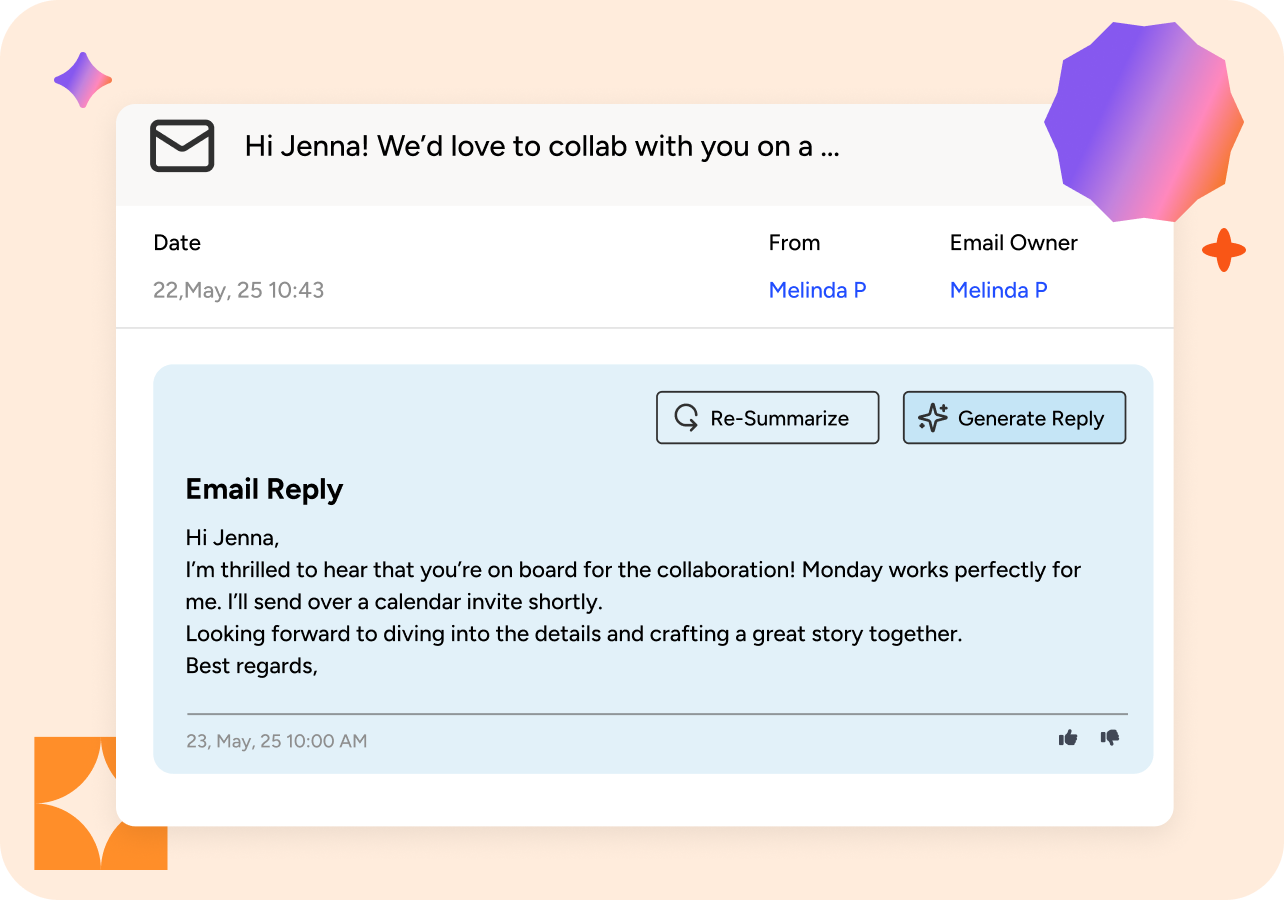Click the sparkle icon in Generate Reply
The height and width of the screenshot is (900, 1284).
coord(932,418)
